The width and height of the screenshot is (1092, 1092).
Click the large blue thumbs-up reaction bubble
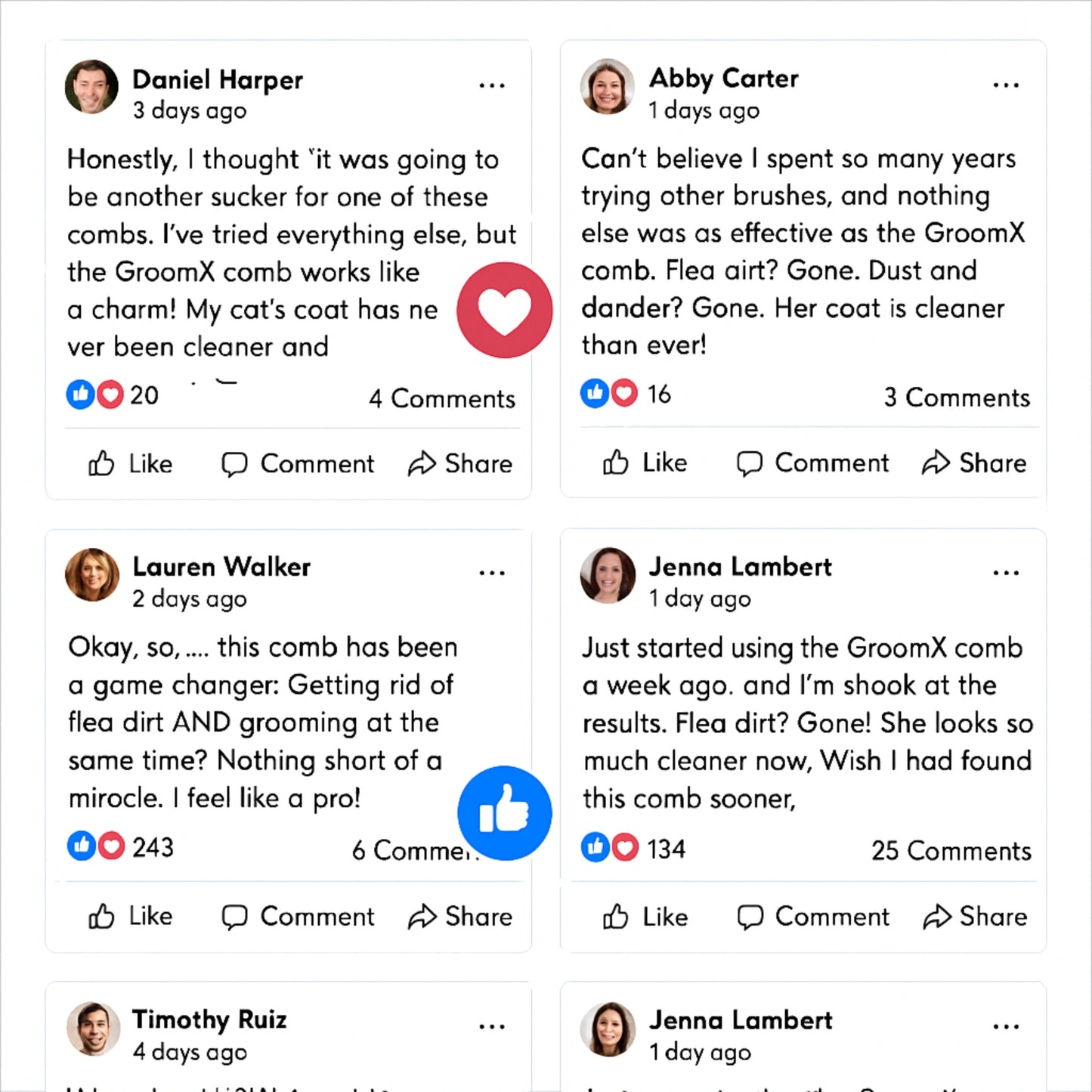click(504, 812)
